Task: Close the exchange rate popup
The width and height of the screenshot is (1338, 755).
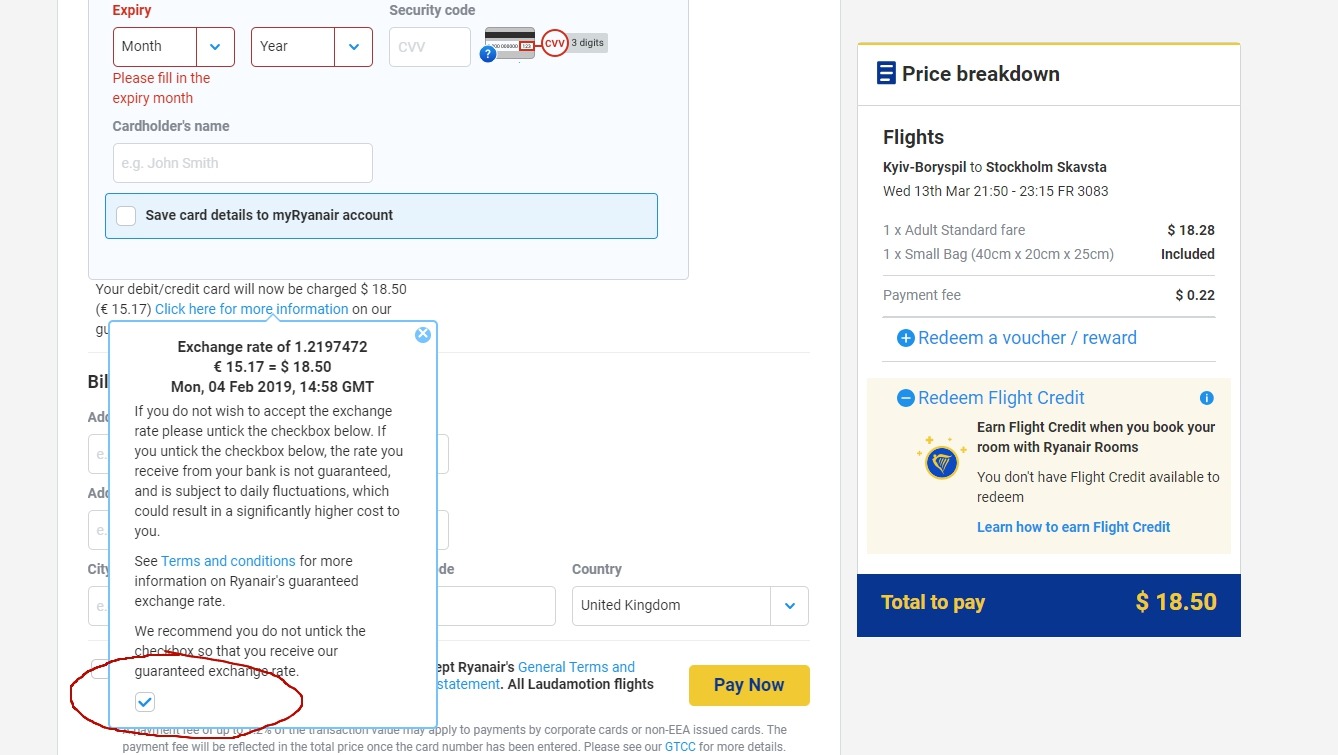Action: [423, 335]
